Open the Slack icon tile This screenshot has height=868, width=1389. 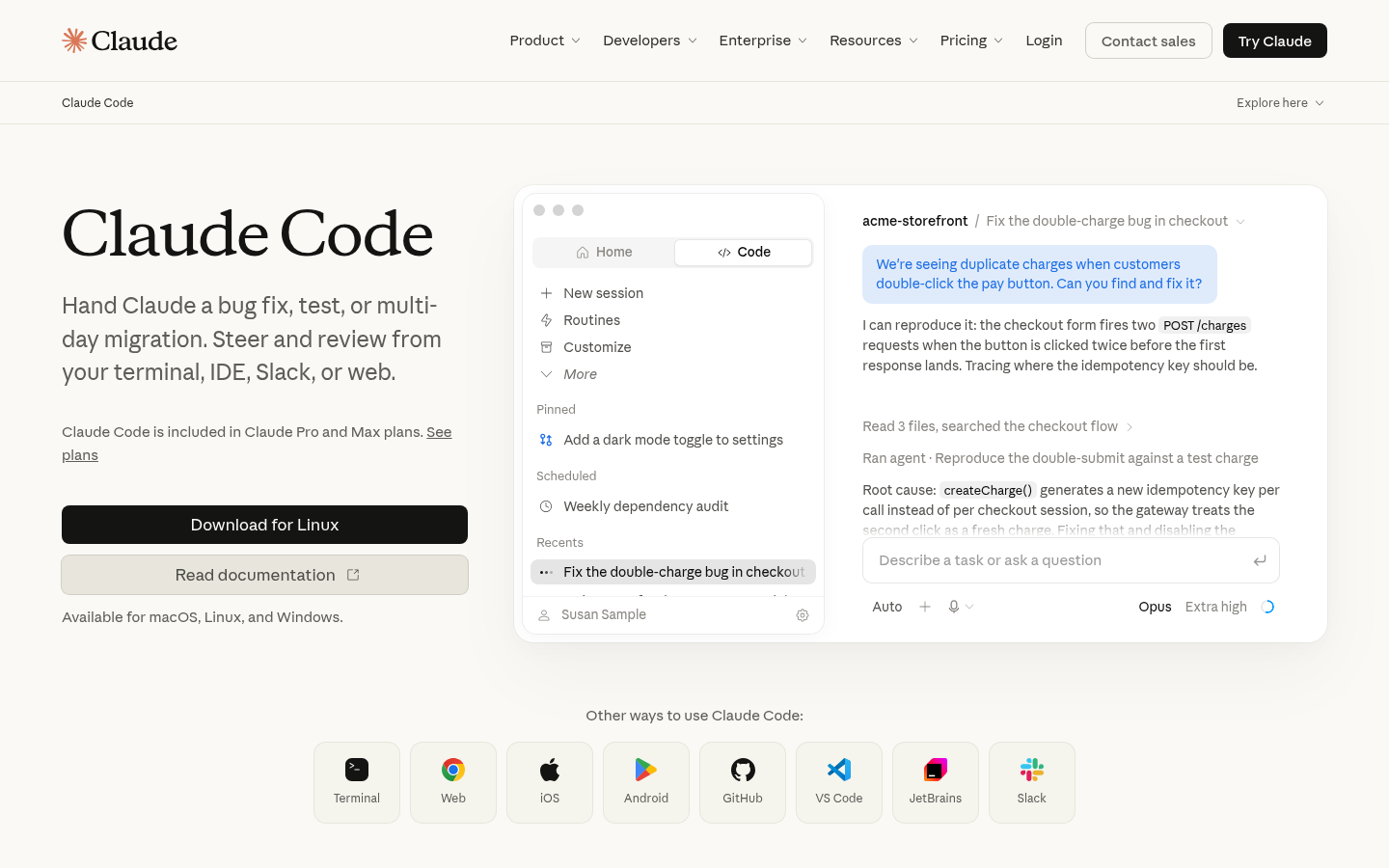(x=1032, y=782)
